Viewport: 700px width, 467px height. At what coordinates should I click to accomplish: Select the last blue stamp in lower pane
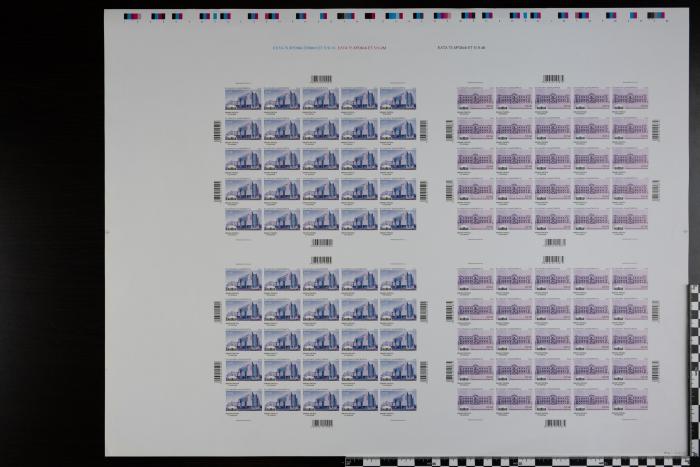click(x=398, y=402)
